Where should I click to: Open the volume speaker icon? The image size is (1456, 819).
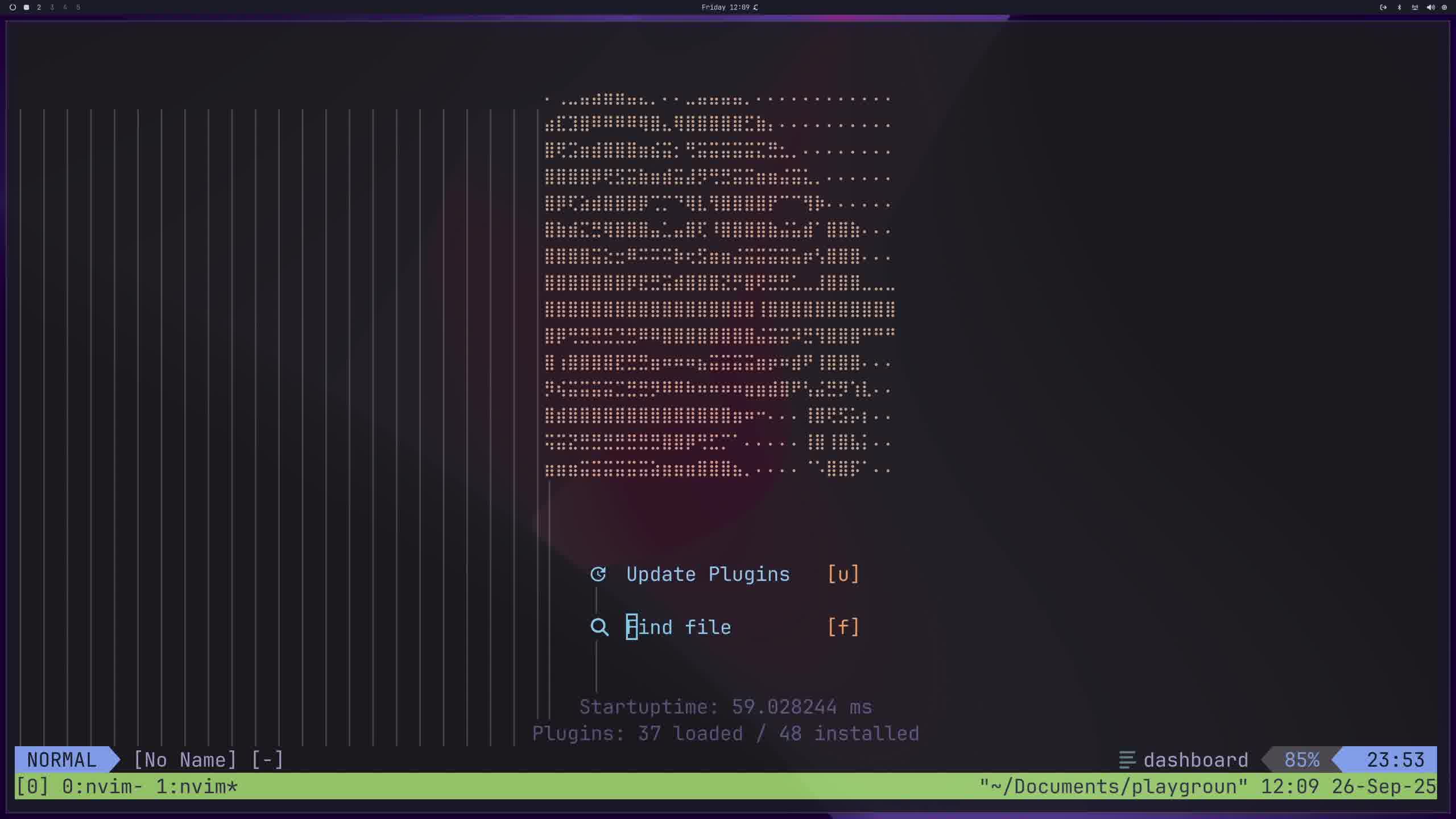tap(1430, 7)
